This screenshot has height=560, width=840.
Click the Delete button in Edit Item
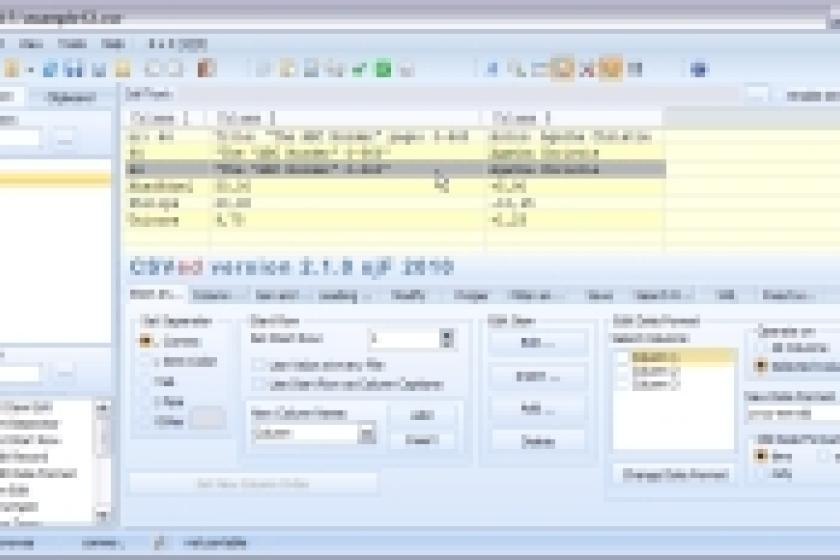coord(537,442)
